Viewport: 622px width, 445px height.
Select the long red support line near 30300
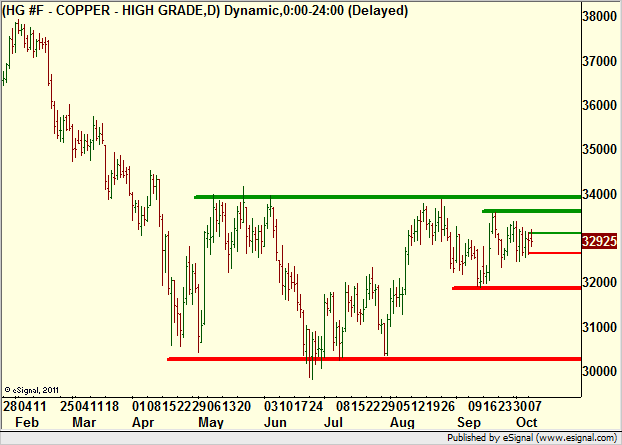tap(374, 359)
